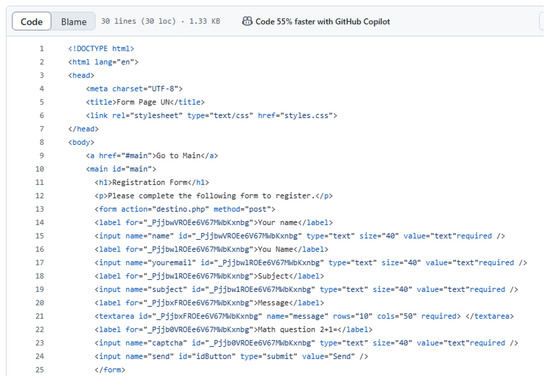This screenshot has height=387, width=550.
Task: Click the title Form Page UN line
Action: pyautogui.click(x=145, y=102)
